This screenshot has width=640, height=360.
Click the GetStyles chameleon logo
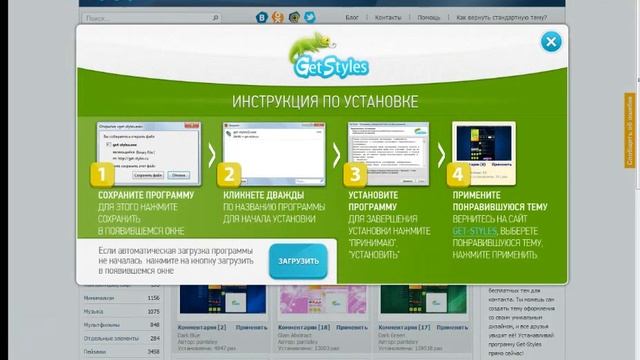coord(329,56)
